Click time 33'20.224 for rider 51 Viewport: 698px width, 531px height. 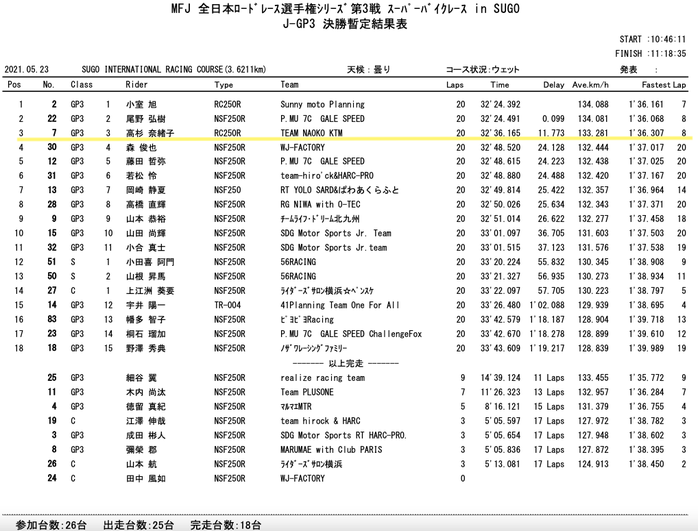[x=500, y=262]
